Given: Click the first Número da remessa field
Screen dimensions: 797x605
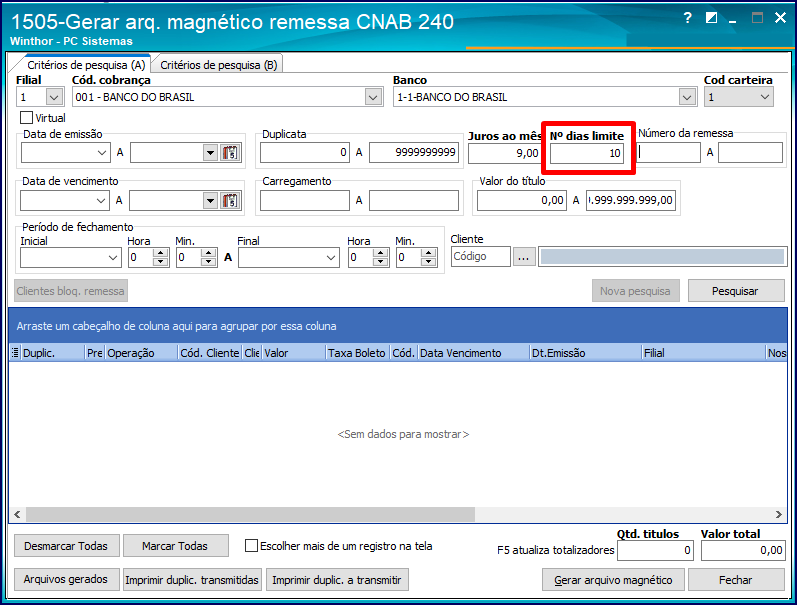Looking at the screenshot, I should click(x=668, y=152).
